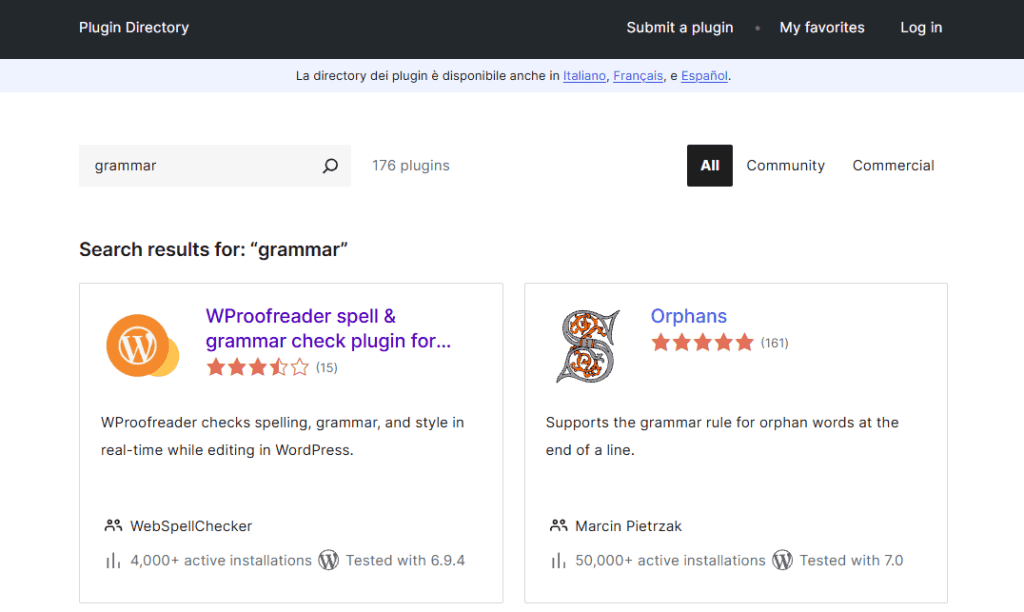The image size is (1024, 612).
Task: Click the (161) review count
Action: pos(775,343)
